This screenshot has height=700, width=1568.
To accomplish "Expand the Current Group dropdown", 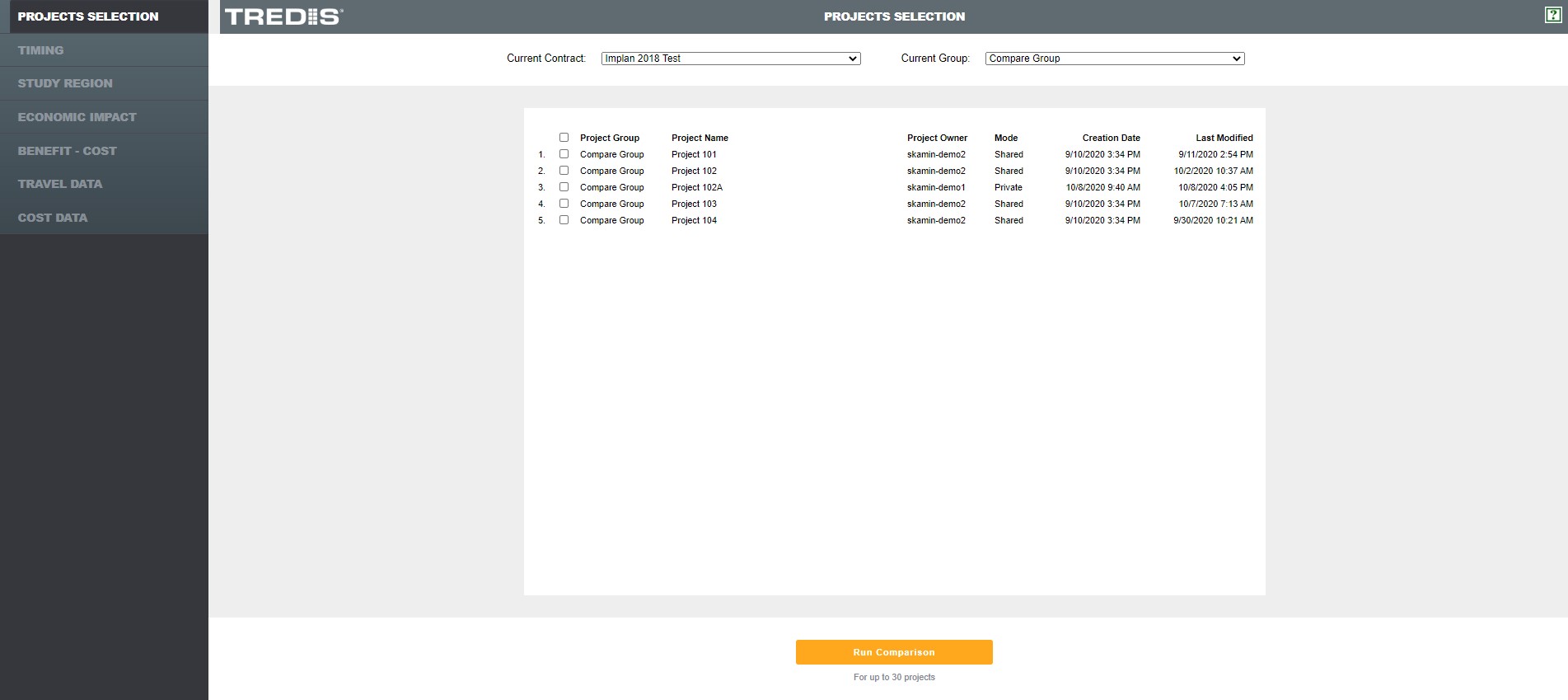I will tap(1114, 59).
